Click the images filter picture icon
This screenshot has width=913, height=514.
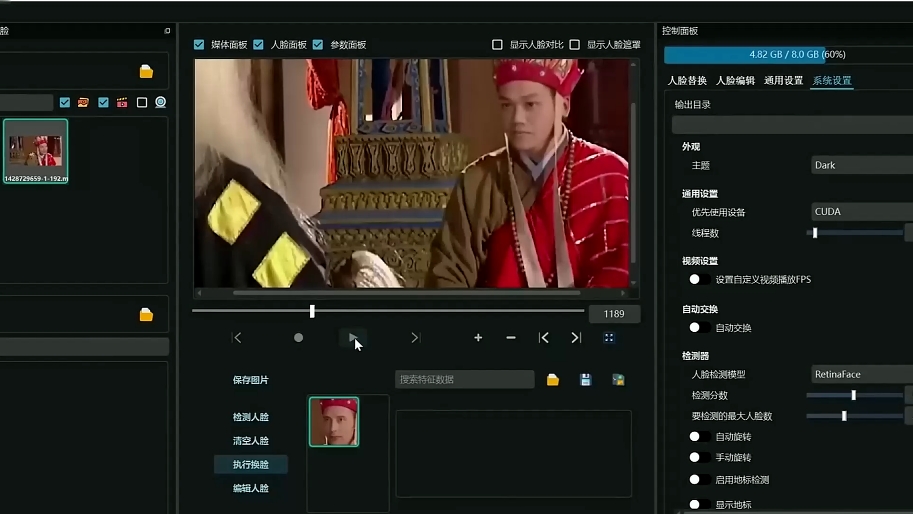83,102
